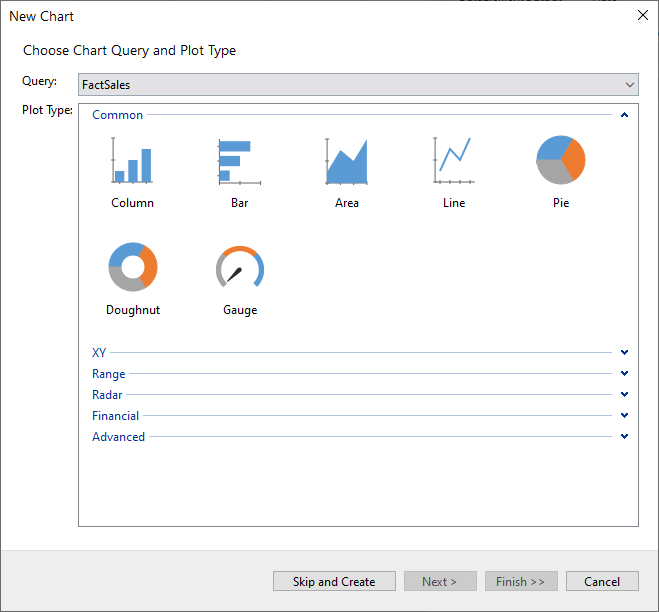Image resolution: width=659 pixels, height=612 pixels.
Task: Expand the Radar plot type section
Action: (625, 394)
